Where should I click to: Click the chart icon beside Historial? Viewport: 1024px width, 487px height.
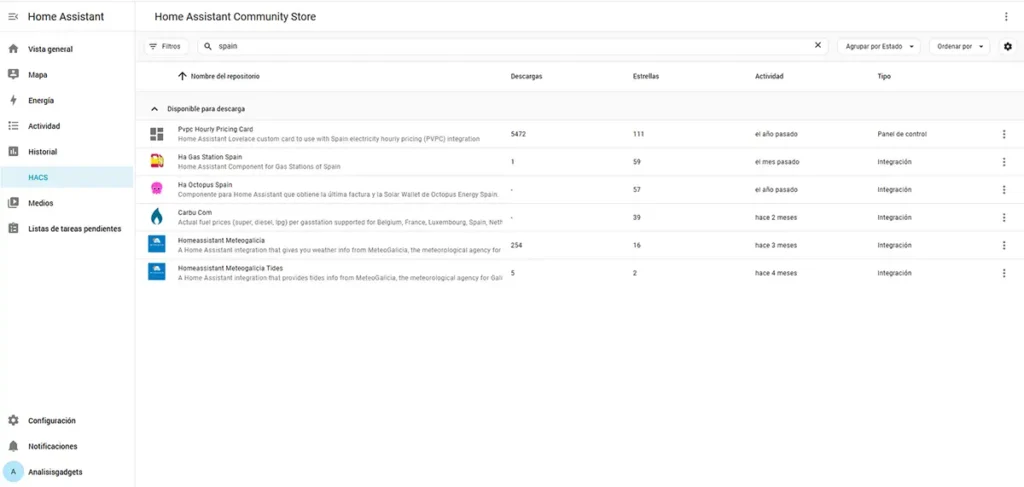pos(13,151)
